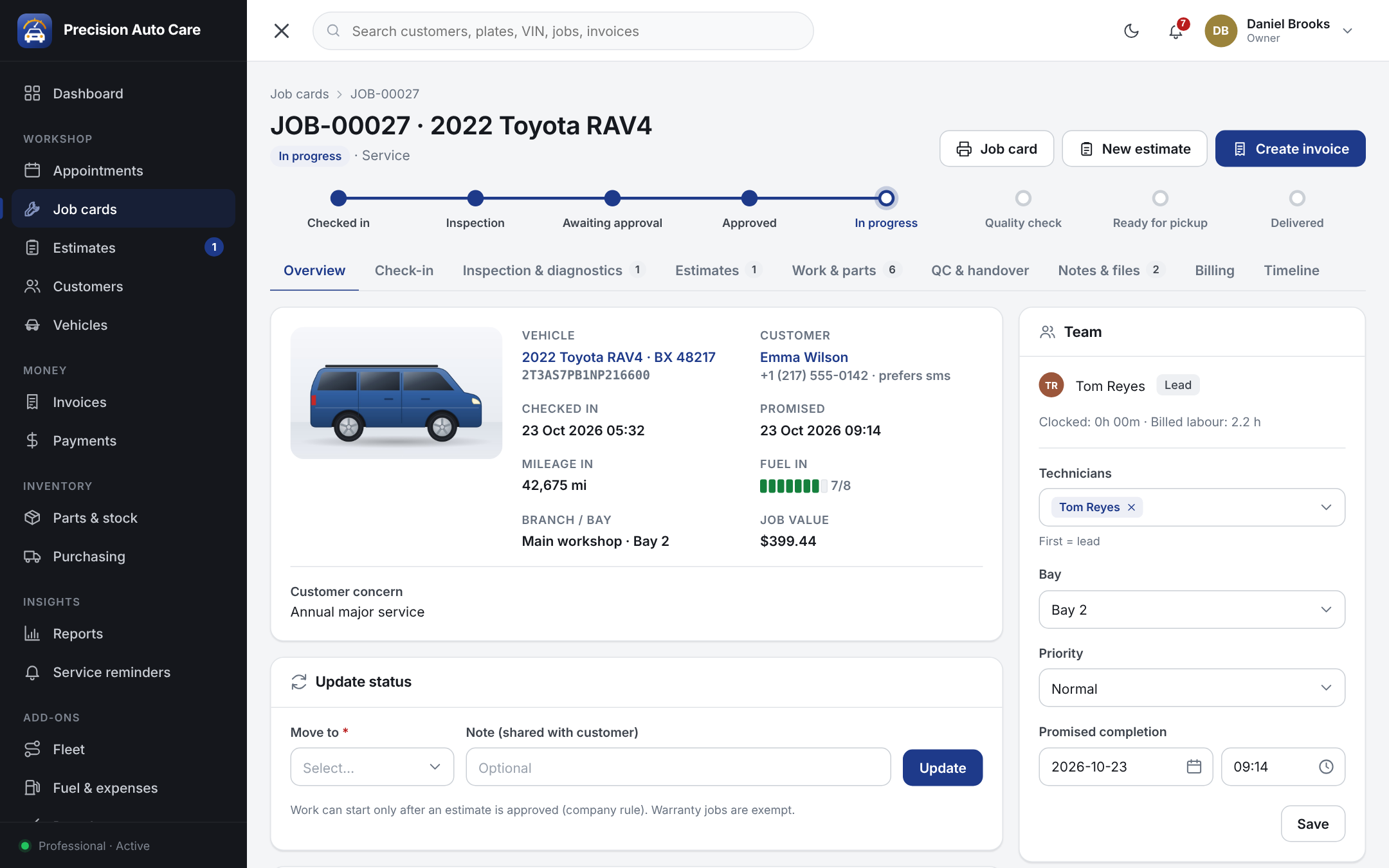1389x868 pixels.
Task: Open Estimates sidebar item
Action: coord(123,248)
